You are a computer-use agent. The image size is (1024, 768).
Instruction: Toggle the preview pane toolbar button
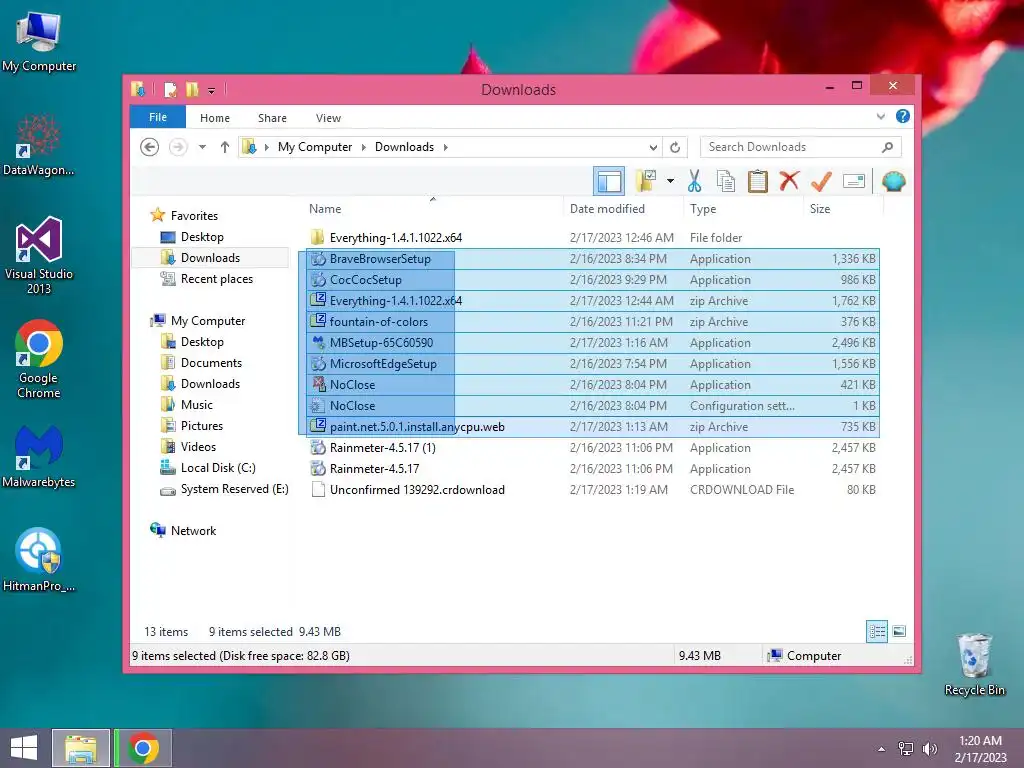tap(609, 181)
